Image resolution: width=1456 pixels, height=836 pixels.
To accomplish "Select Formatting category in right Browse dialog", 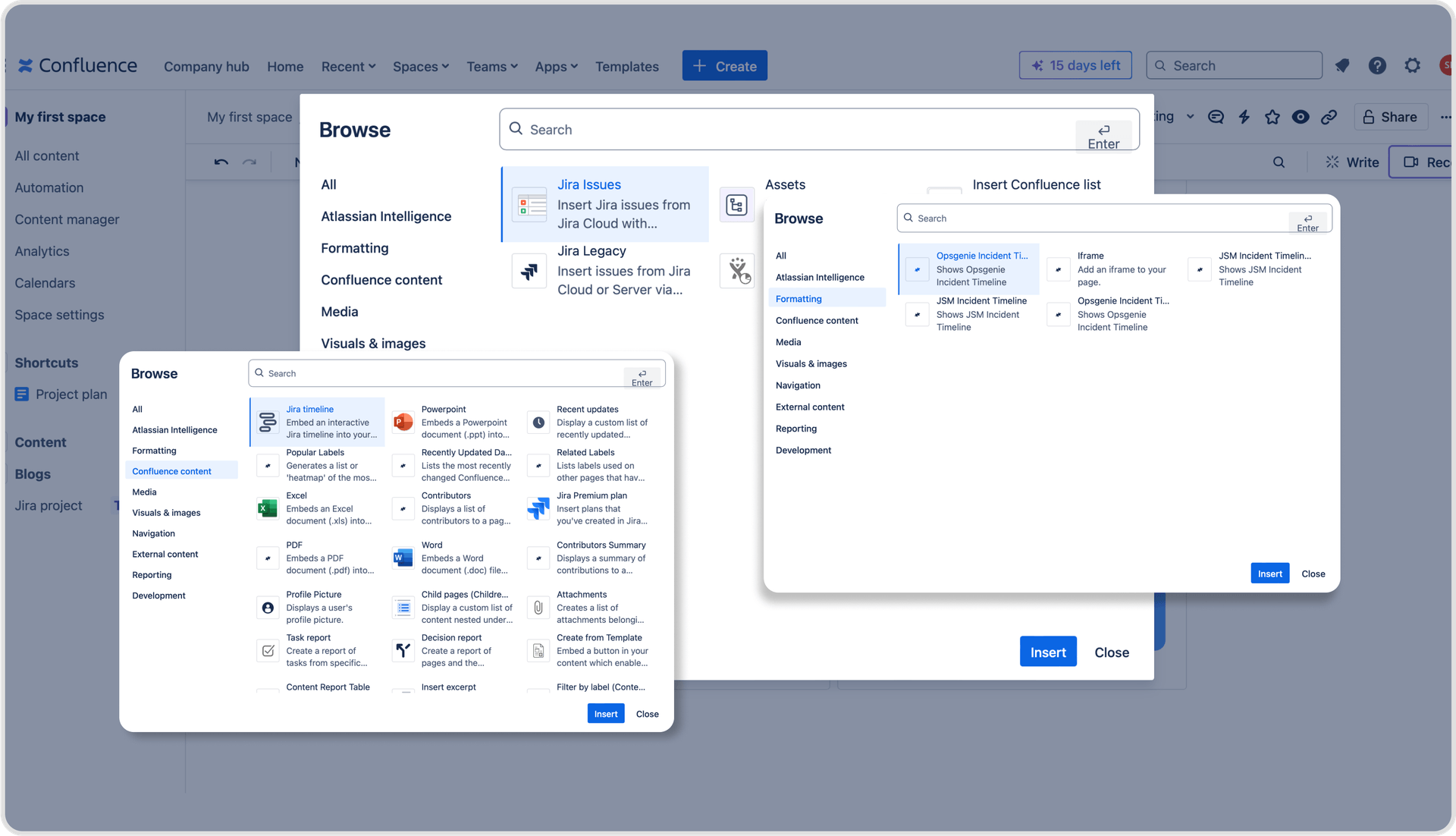I will click(x=827, y=299).
